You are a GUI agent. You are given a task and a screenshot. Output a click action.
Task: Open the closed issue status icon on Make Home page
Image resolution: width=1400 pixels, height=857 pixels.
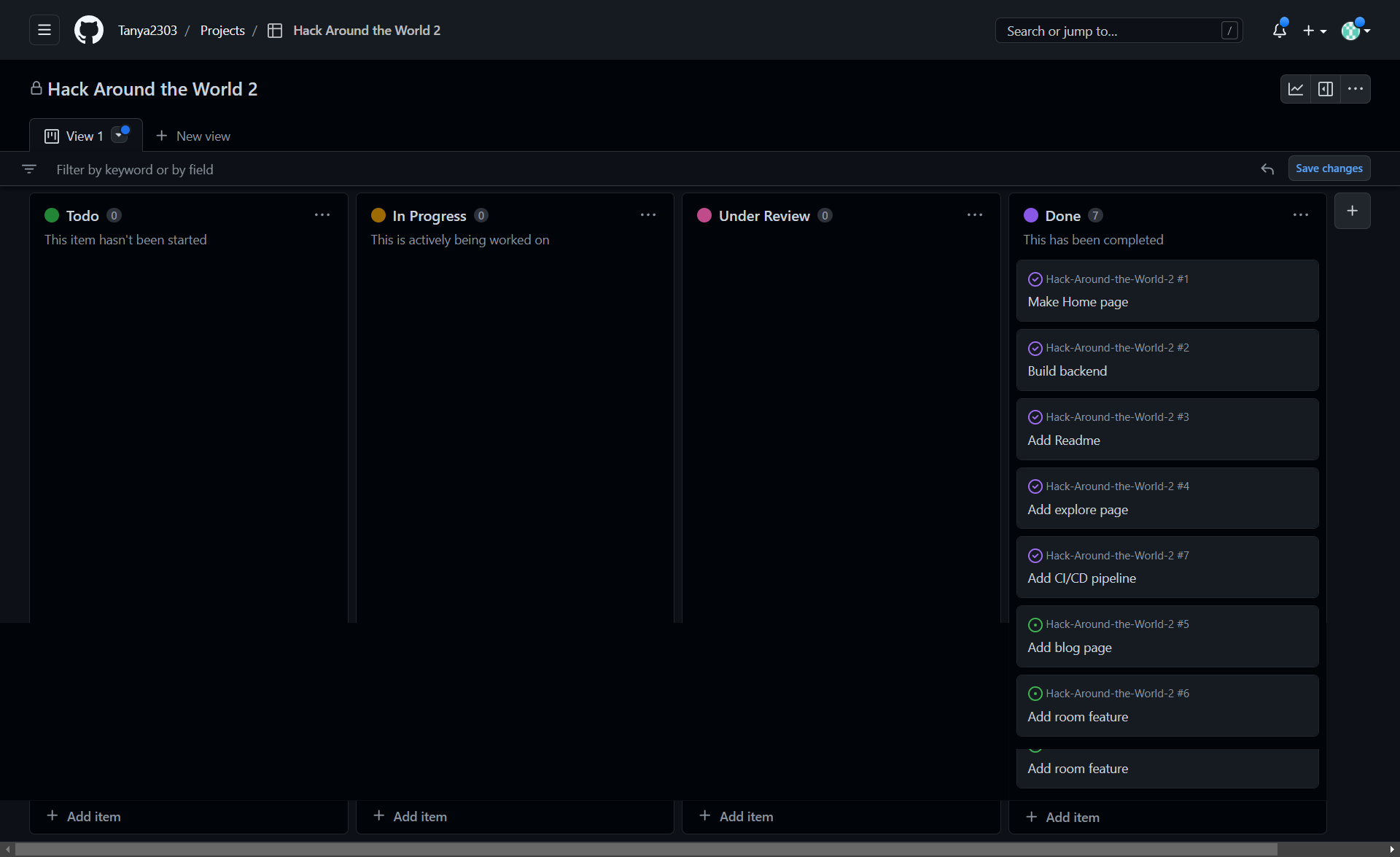point(1035,279)
